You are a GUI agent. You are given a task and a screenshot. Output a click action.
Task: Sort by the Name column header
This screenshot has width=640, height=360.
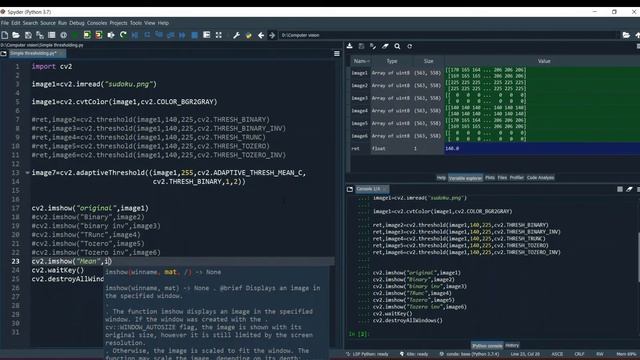pos(361,61)
